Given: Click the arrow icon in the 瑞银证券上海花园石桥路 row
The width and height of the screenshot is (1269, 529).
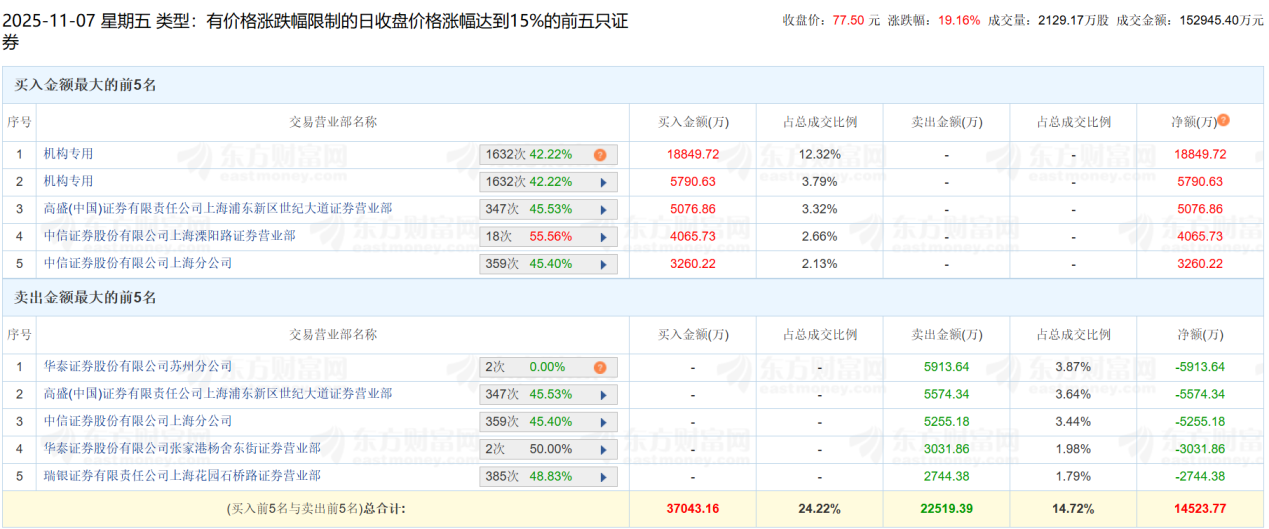Looking at the screenshot, I should pos(603,477).
